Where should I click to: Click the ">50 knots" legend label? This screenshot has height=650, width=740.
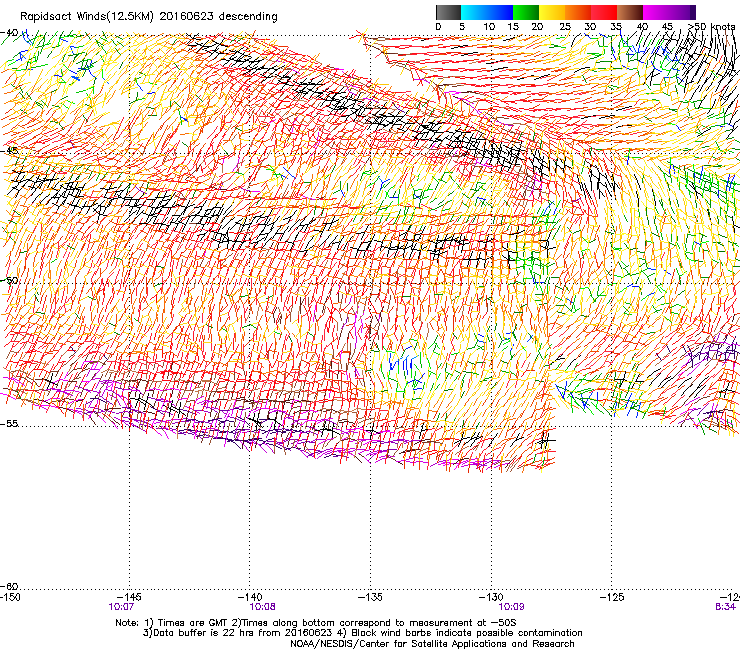[711, 27]
